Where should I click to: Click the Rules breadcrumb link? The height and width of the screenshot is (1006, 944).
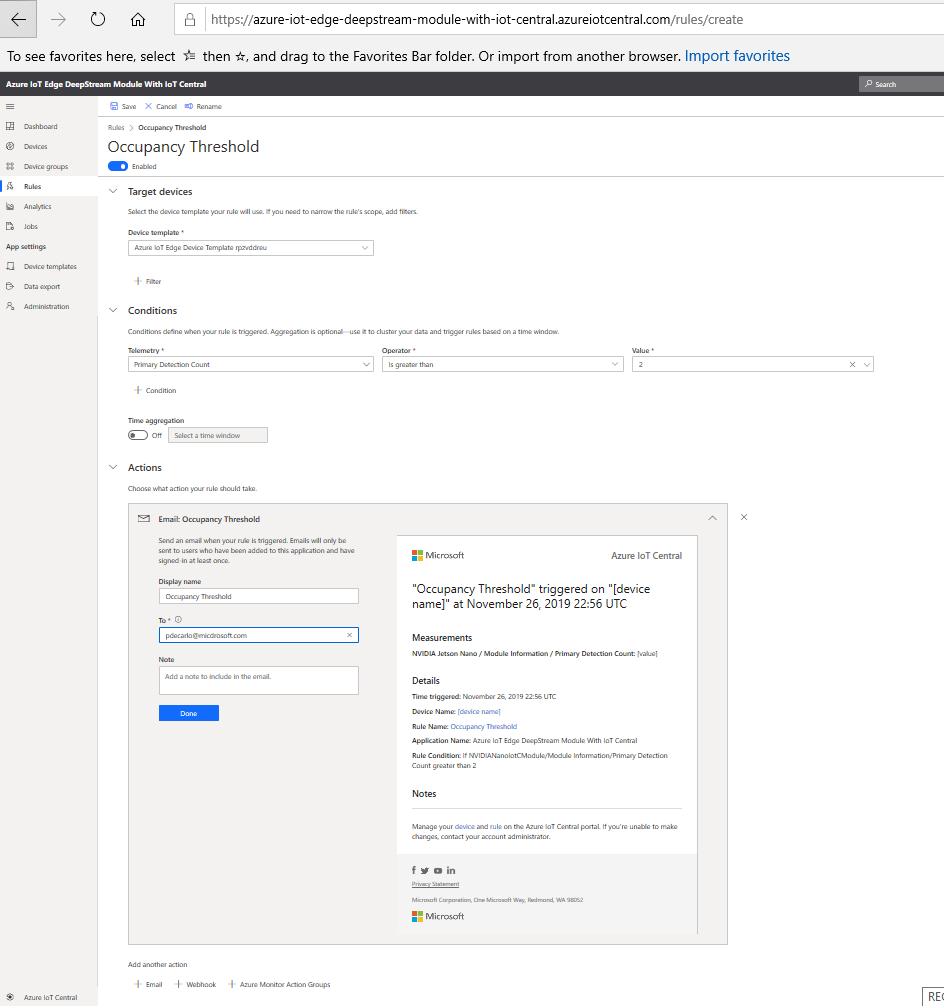click(x=116, y=128)
